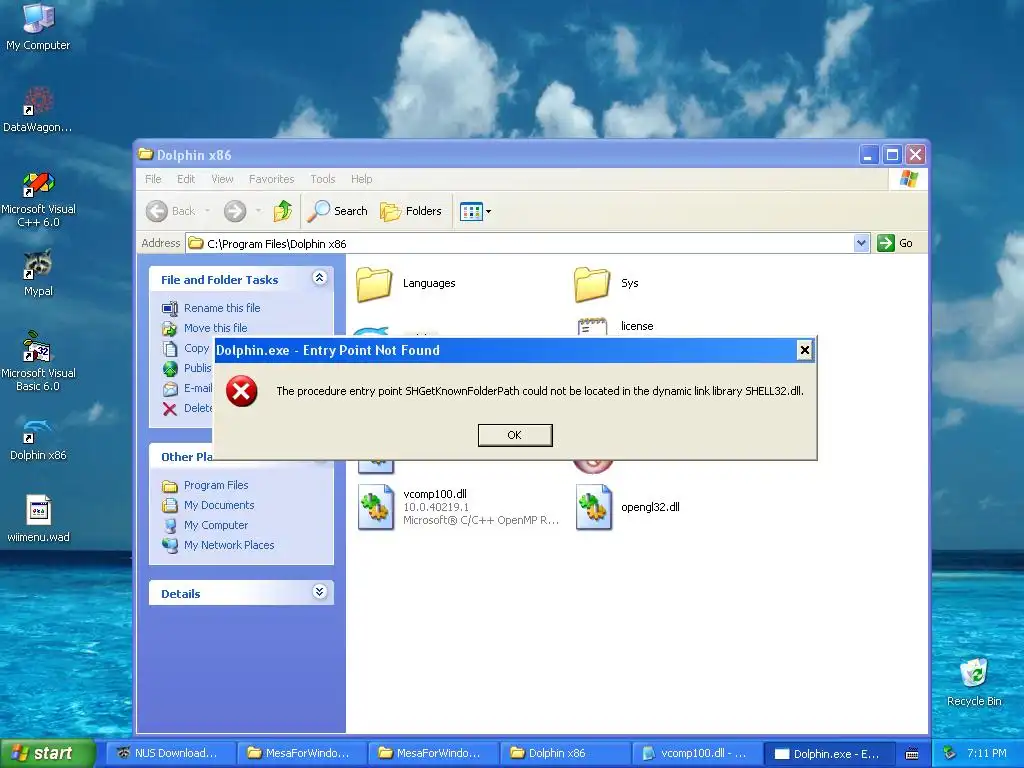
Task: Open the View menu
Action: pos(222,179)
